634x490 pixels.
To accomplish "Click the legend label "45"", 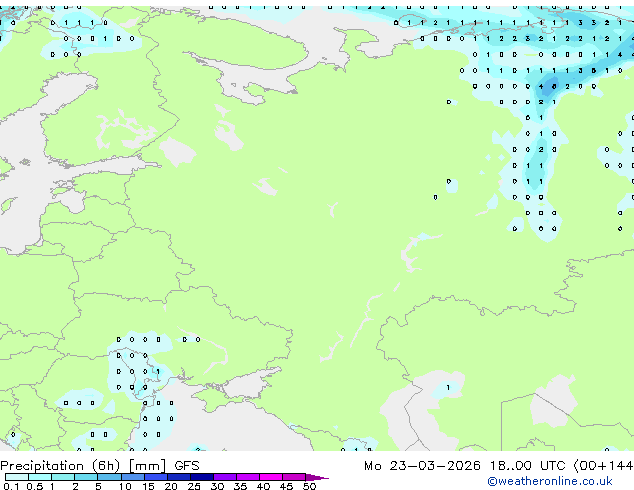I will point(286,486).
